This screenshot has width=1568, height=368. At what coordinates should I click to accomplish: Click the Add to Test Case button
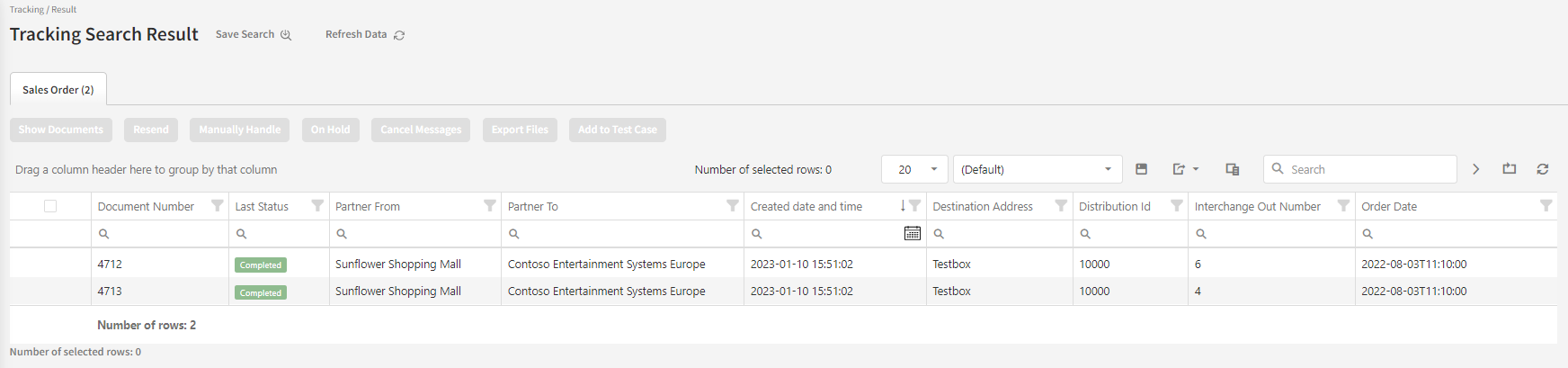[617, 130]
